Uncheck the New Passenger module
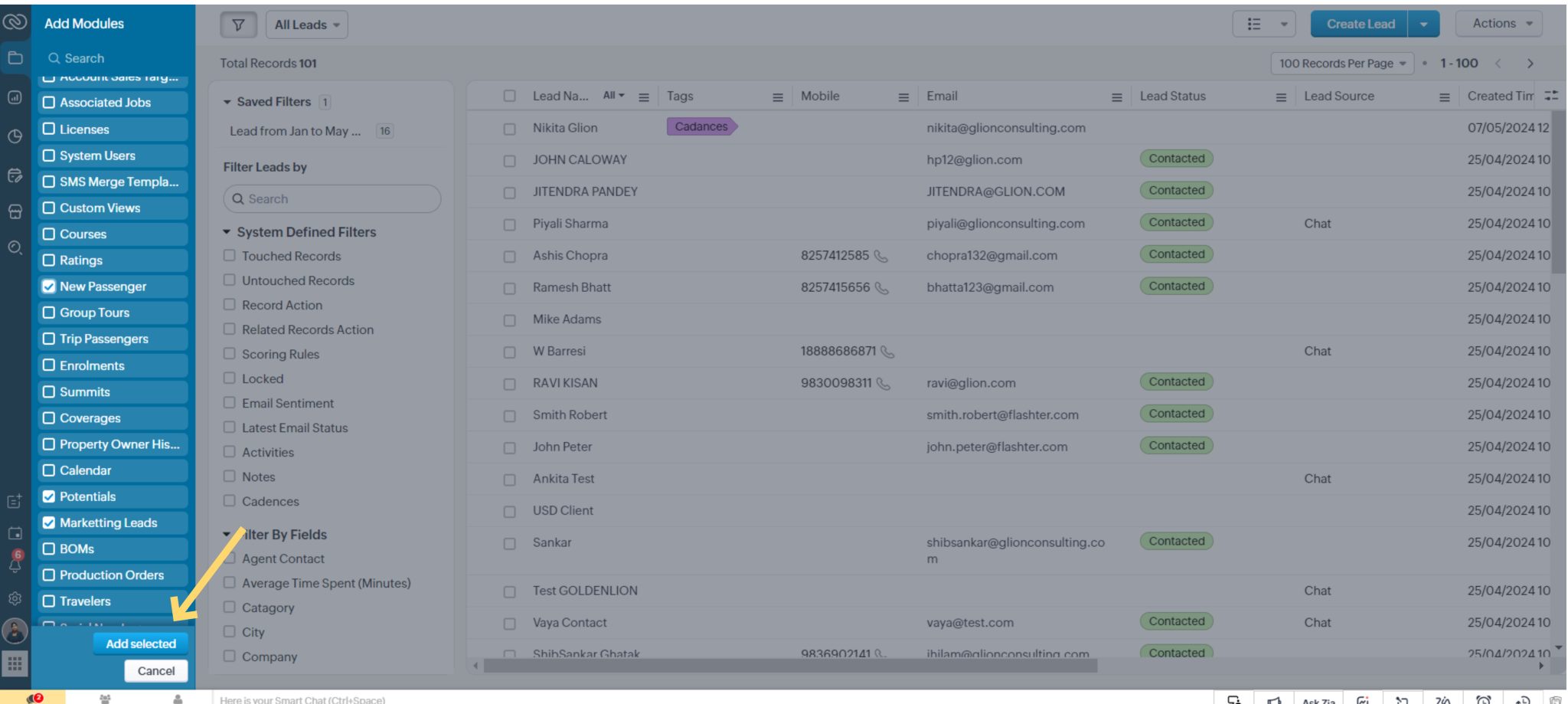 pos(49,287)
